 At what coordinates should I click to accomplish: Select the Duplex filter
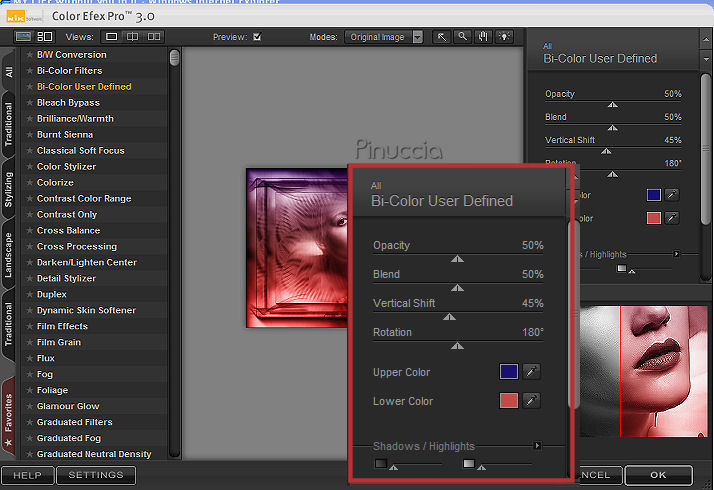tap(51, 294)
